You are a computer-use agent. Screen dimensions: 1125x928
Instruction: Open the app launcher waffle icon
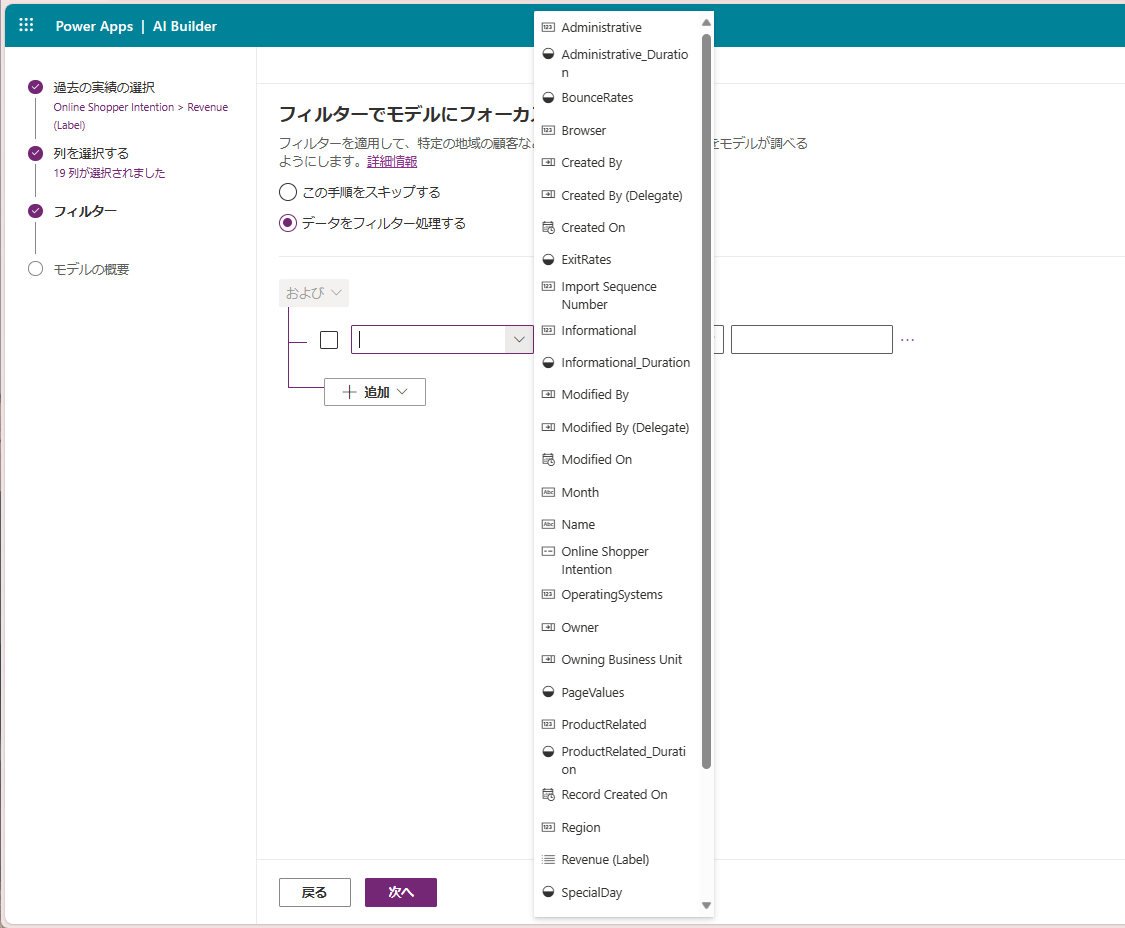click(26, 25)
